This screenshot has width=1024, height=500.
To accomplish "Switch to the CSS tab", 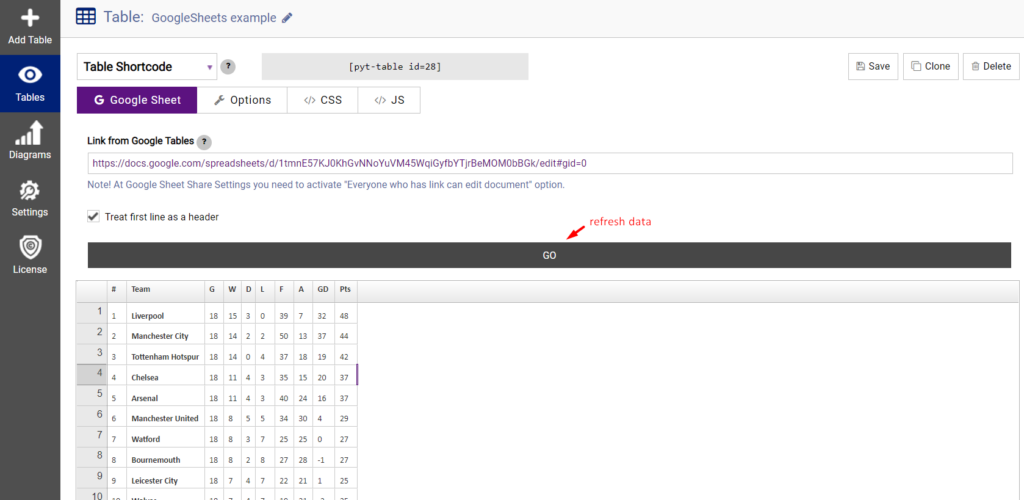I will 323,101.
